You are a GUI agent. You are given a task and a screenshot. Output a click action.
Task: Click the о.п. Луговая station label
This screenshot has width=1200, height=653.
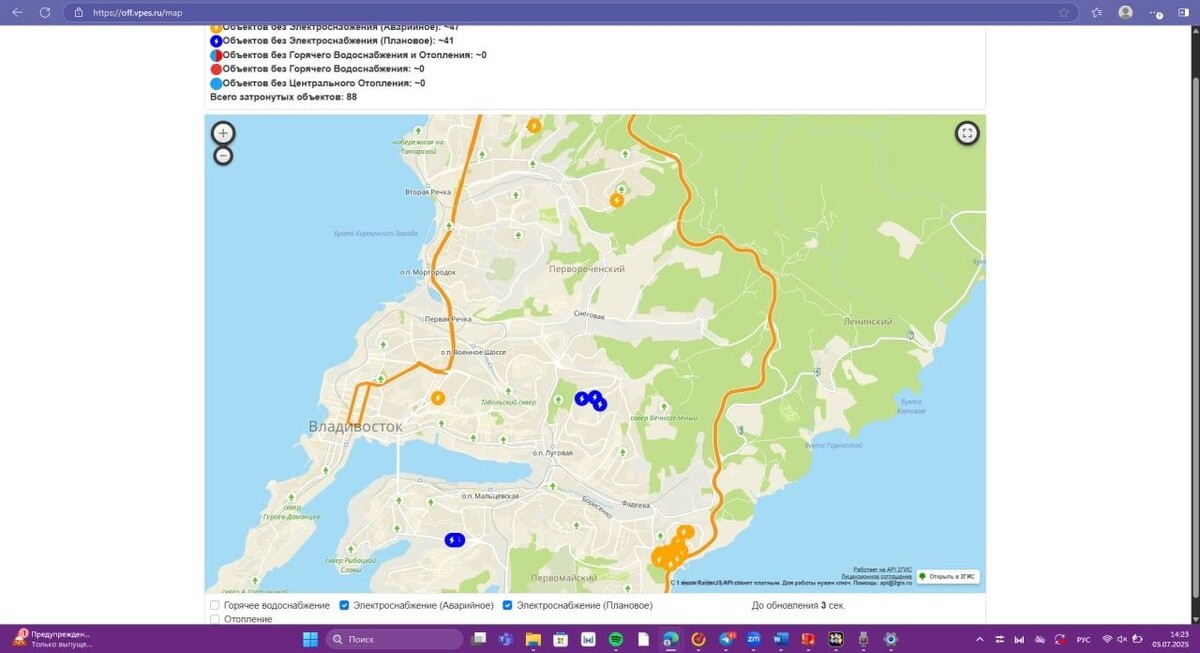coord(553,453)
